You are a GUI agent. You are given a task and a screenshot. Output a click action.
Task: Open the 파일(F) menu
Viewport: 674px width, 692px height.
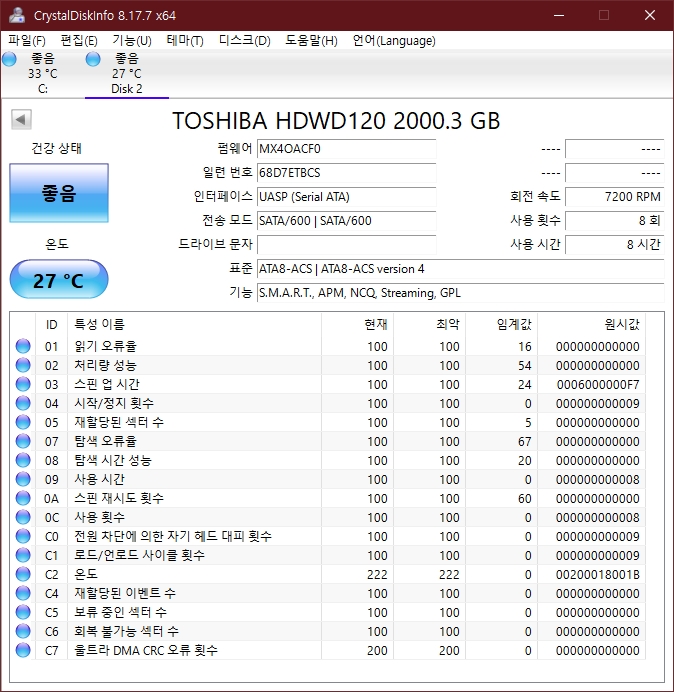(x=27, y=41)
